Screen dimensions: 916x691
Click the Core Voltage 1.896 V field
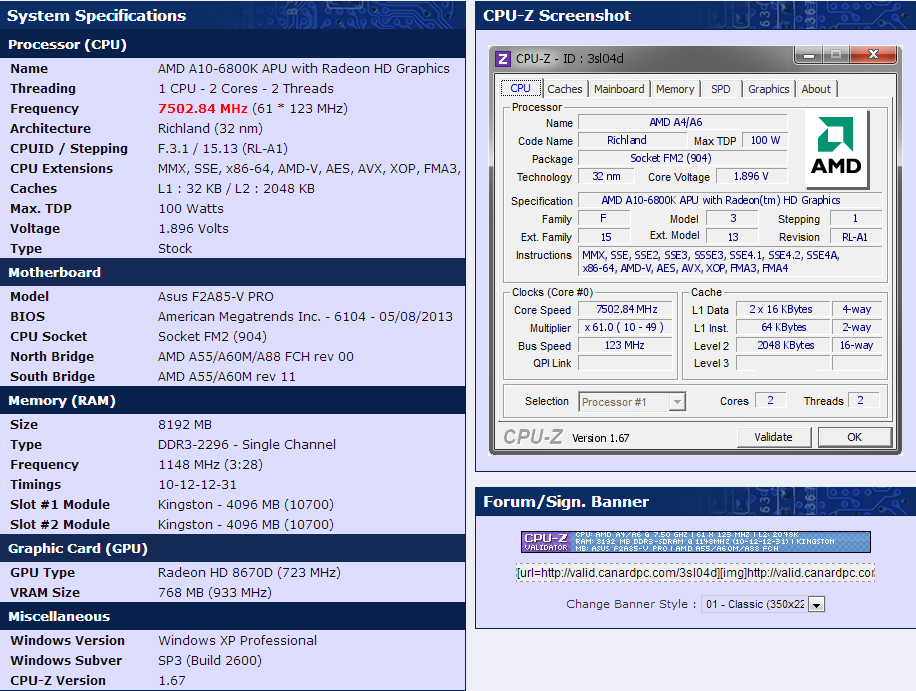pyautogui.click(x=751, y=176)
